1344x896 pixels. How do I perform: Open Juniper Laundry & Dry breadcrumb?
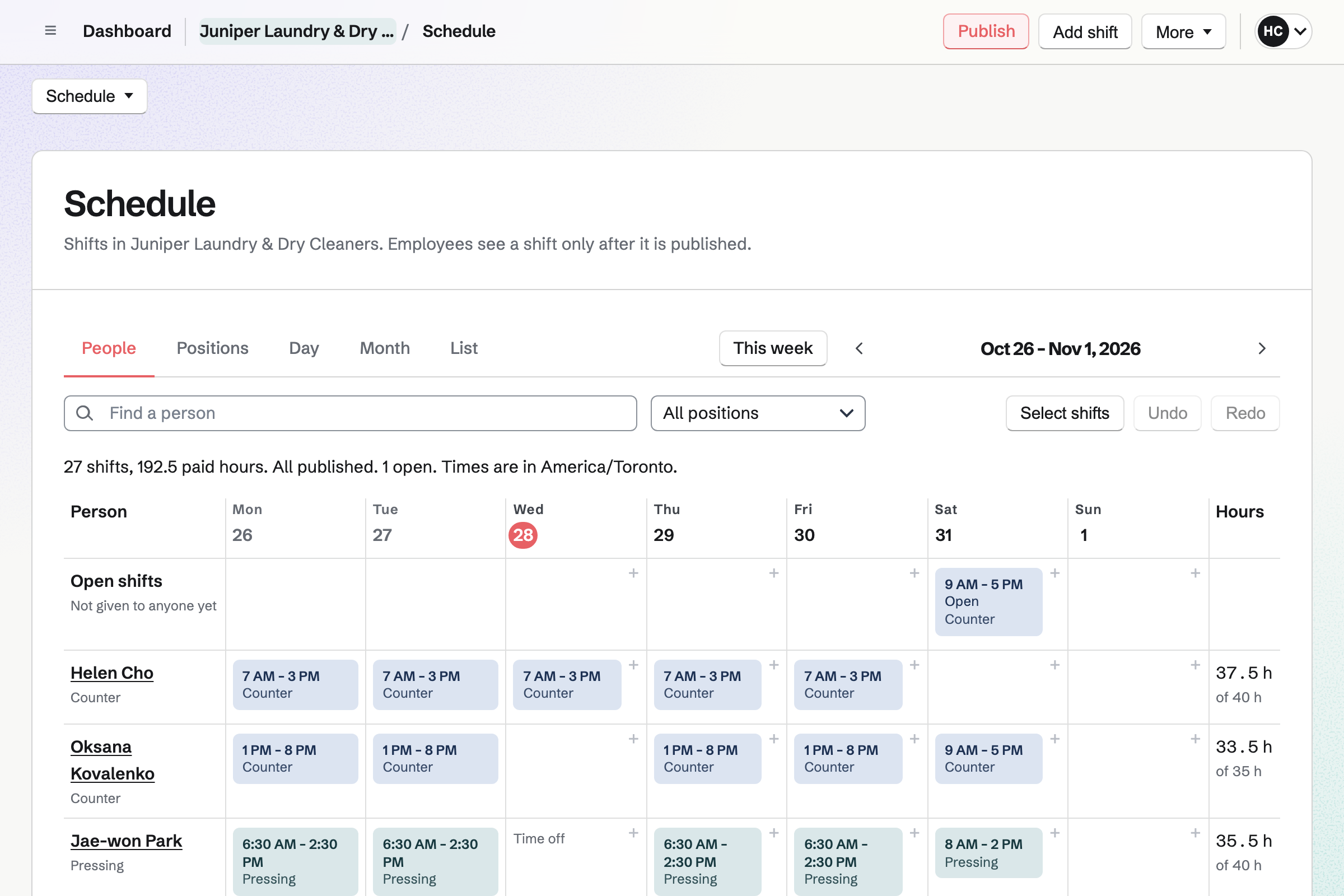tap(297, 31)
